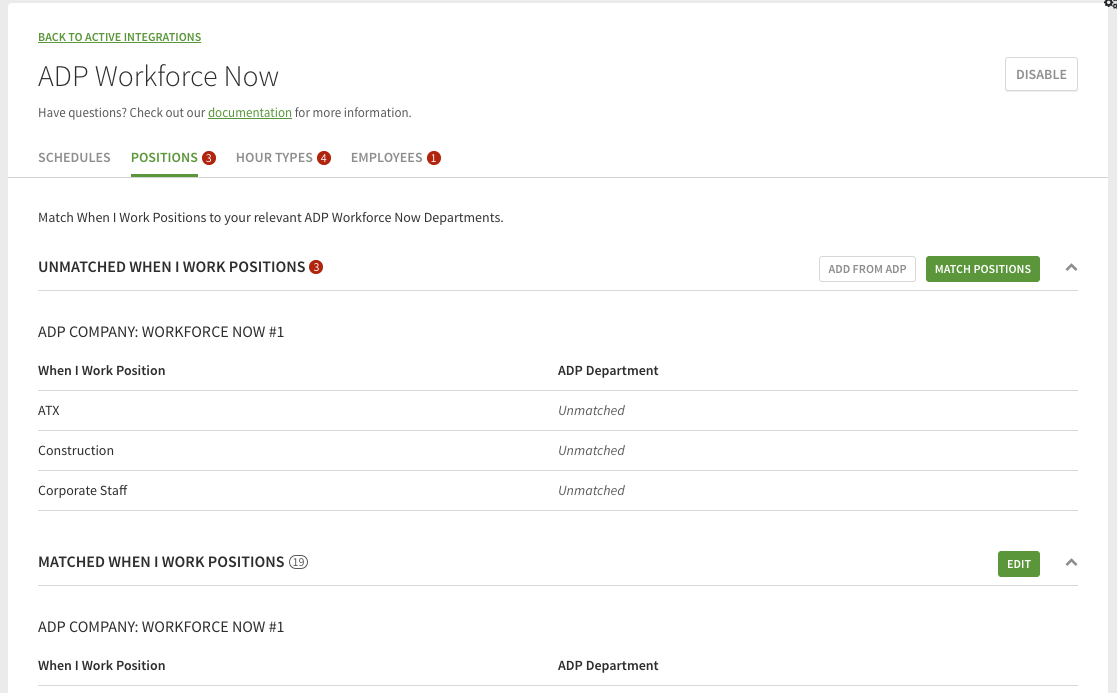1117x693 pixels.
Task: Click the settings gear icon in top corner
Action: (x=1106, y=5)
